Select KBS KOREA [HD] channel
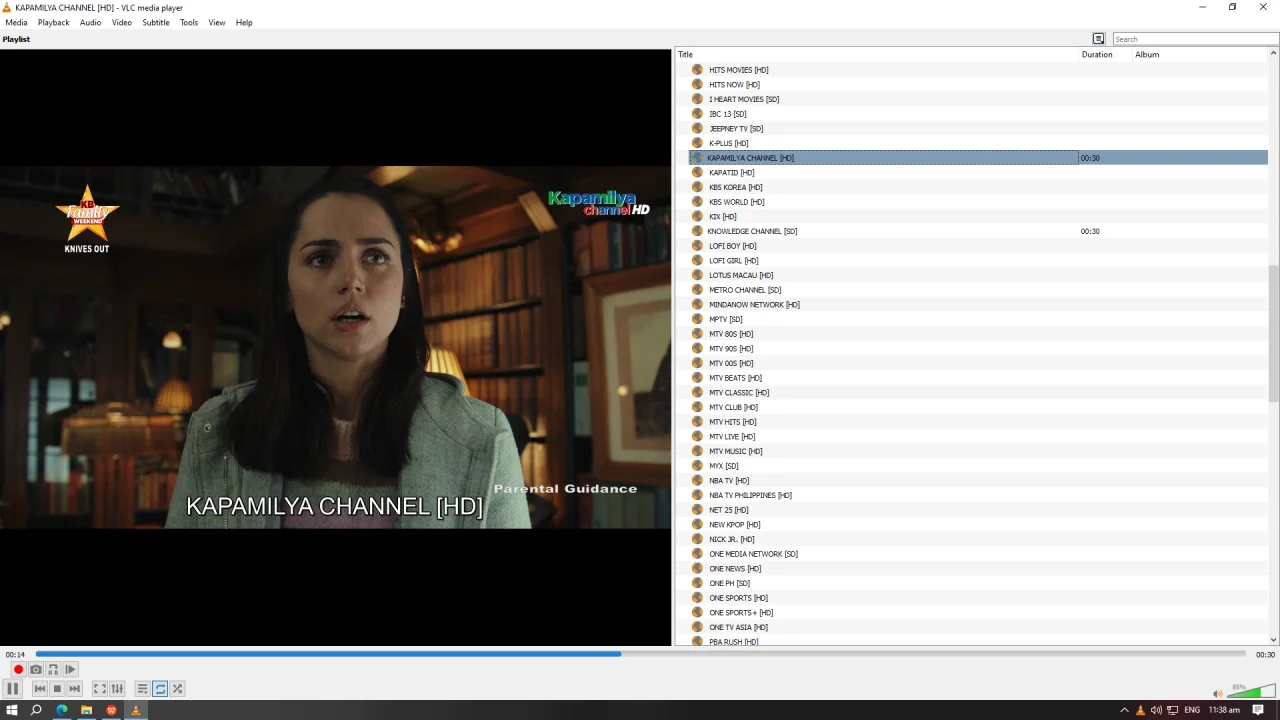This screenshot has height=720, width=1280. 736,187
